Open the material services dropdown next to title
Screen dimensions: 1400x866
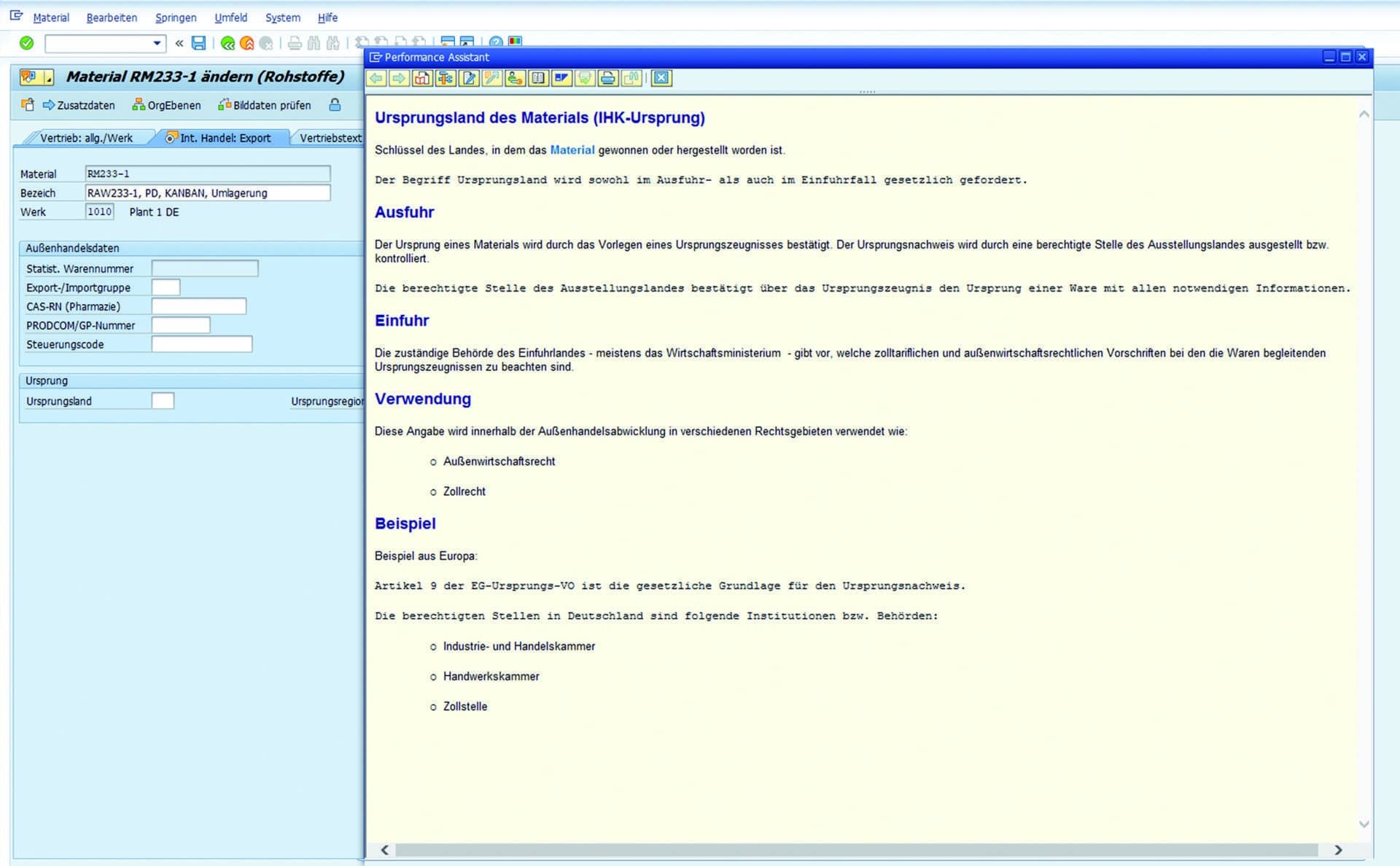(48, 77)
